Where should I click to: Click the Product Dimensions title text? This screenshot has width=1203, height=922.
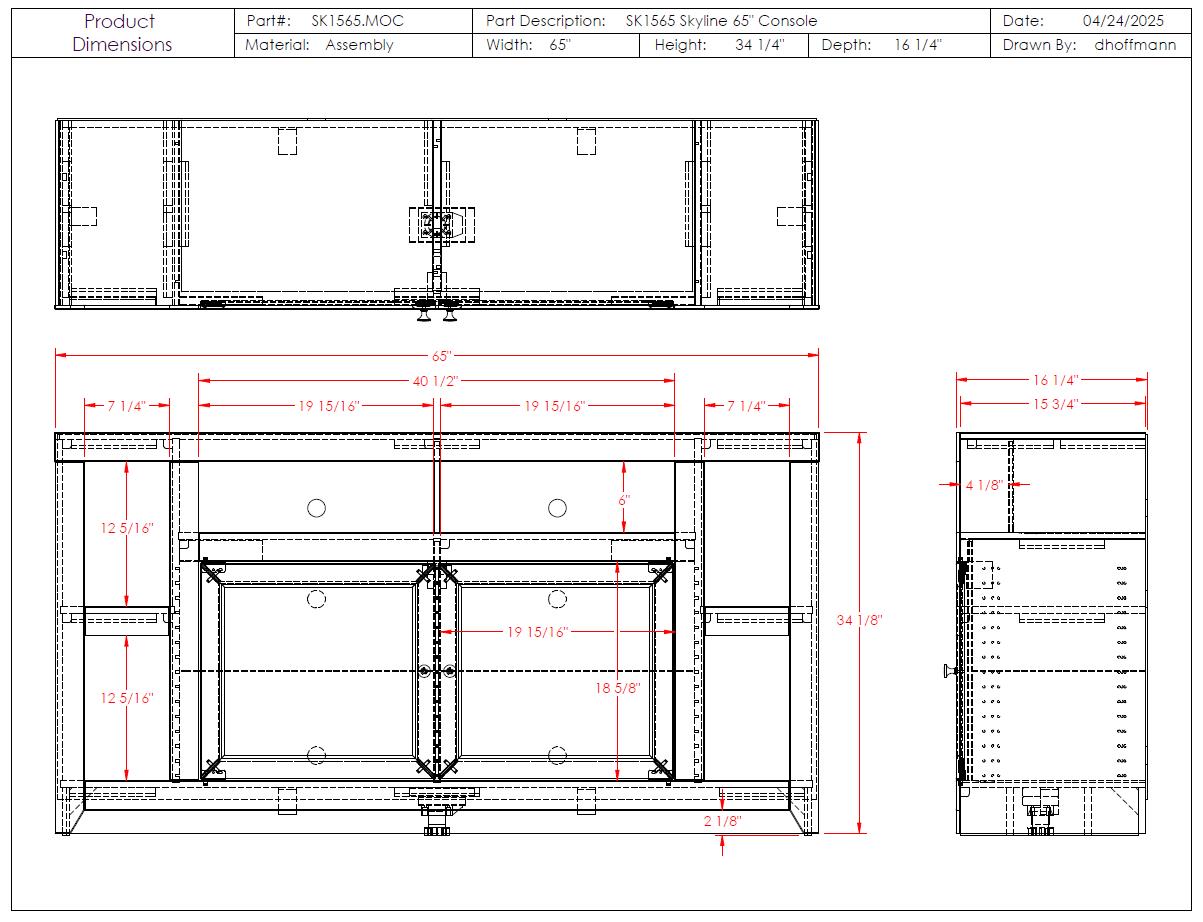[x=121, y=33]
